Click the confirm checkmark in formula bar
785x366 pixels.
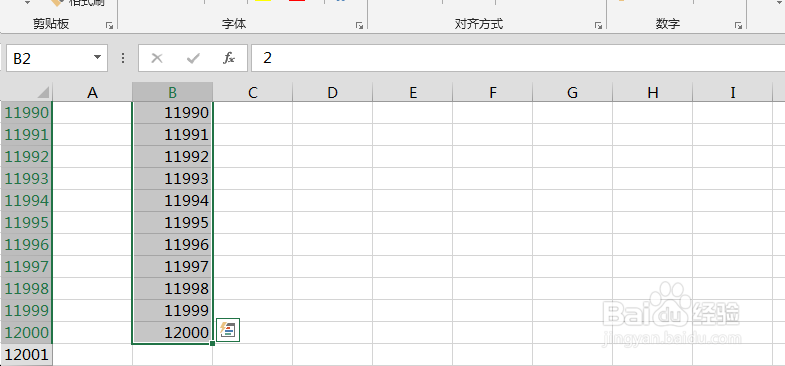193,58
